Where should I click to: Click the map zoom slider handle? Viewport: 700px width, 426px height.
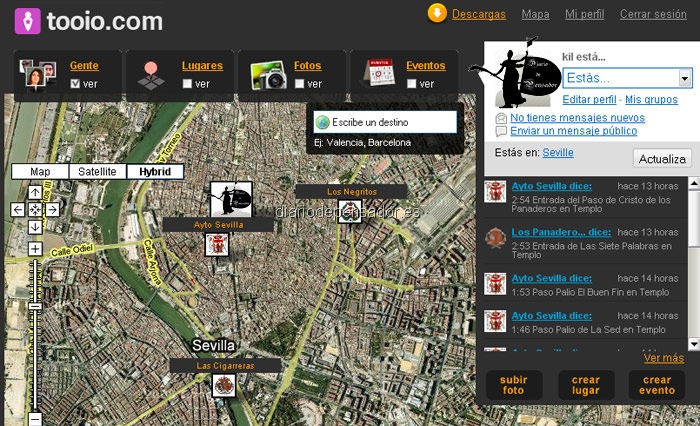tap(35, 306)
